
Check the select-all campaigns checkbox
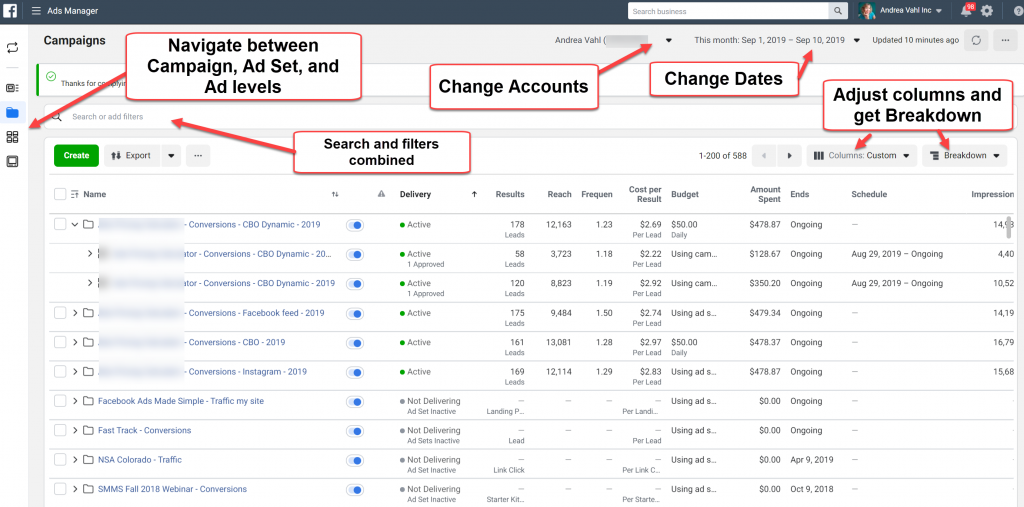(x=60, y=194)
